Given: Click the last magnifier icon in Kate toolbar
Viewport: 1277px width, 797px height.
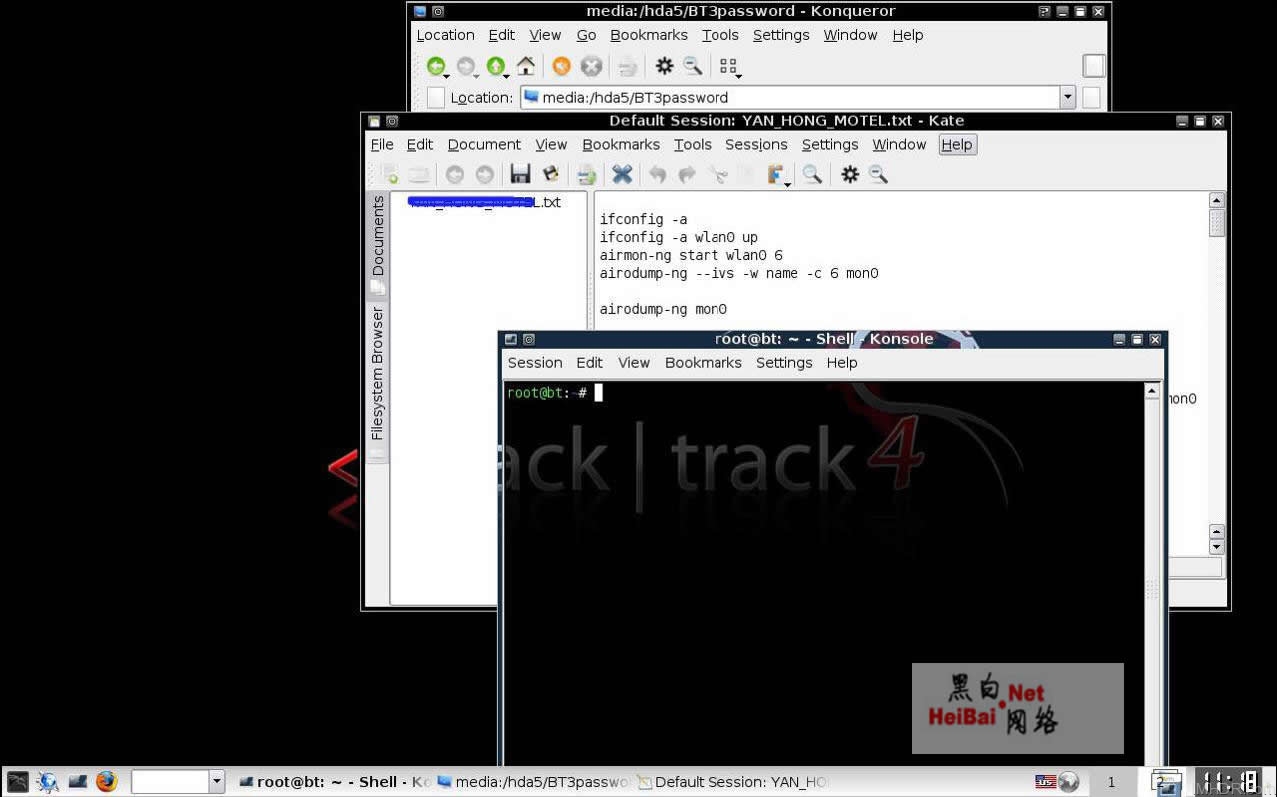Looking at the screenshot, I should tap(878, 174).
